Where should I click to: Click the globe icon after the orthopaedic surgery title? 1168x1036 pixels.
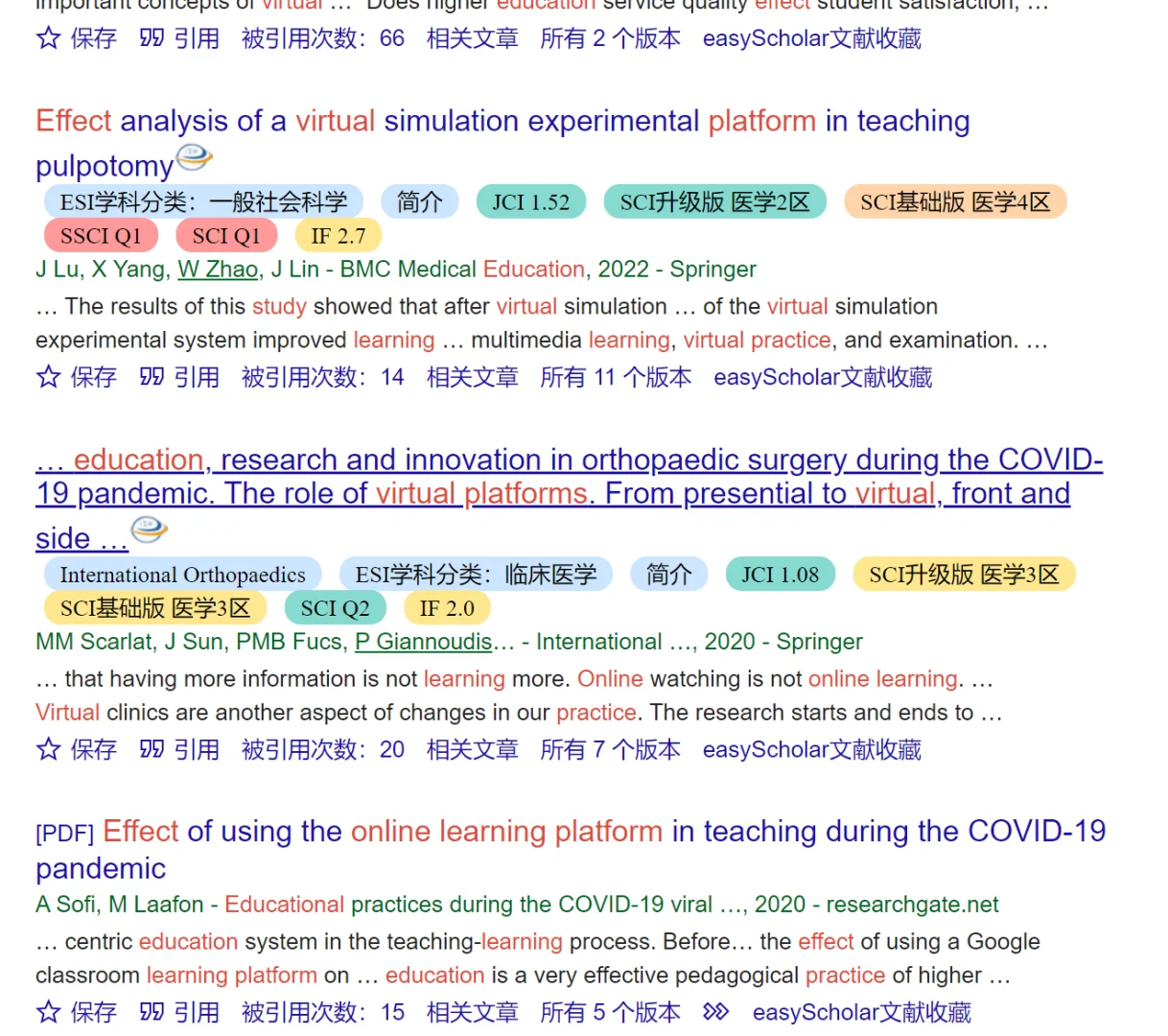click(x=147, y=530)
